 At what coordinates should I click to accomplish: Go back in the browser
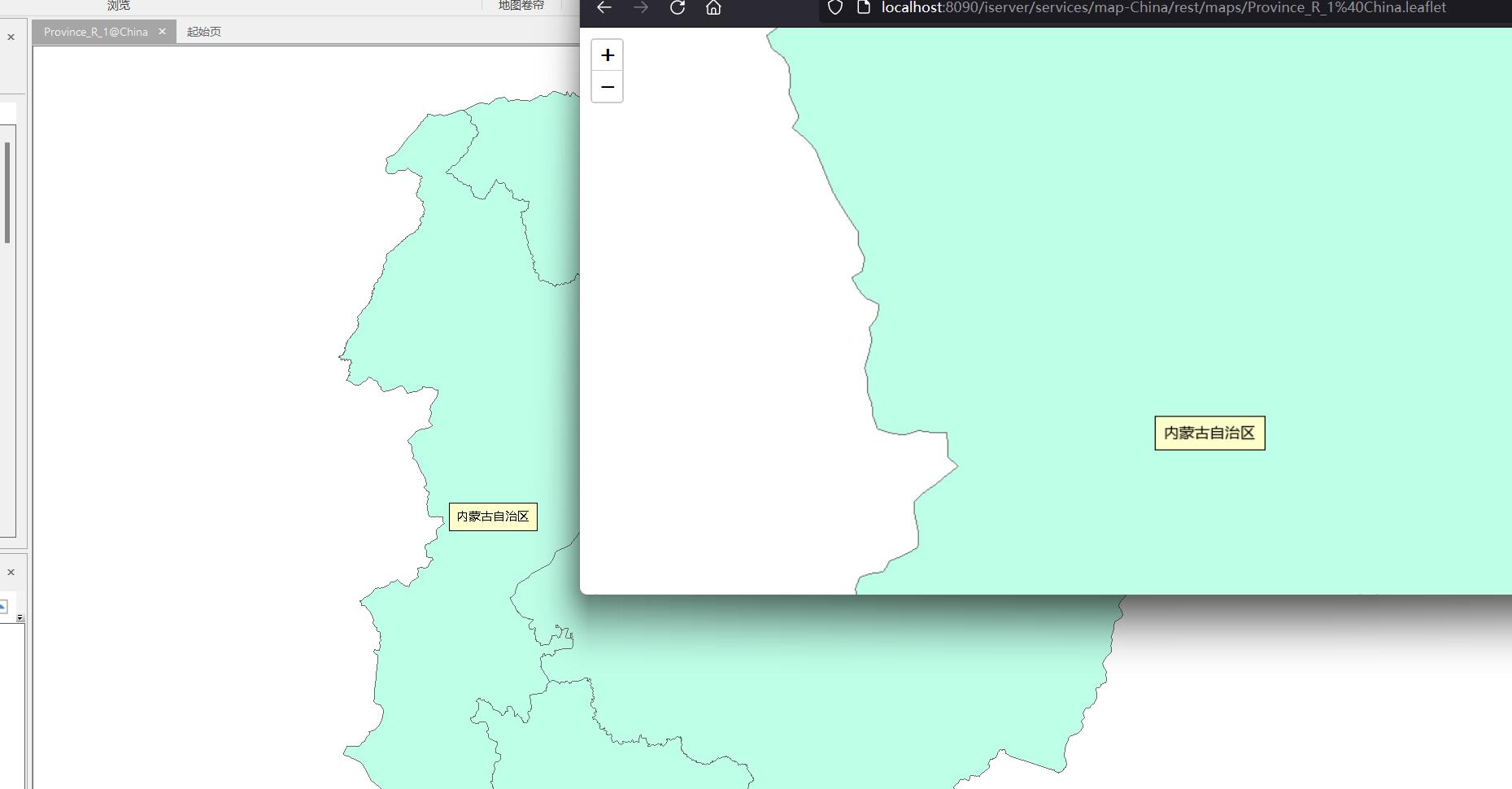pos(603,8)
